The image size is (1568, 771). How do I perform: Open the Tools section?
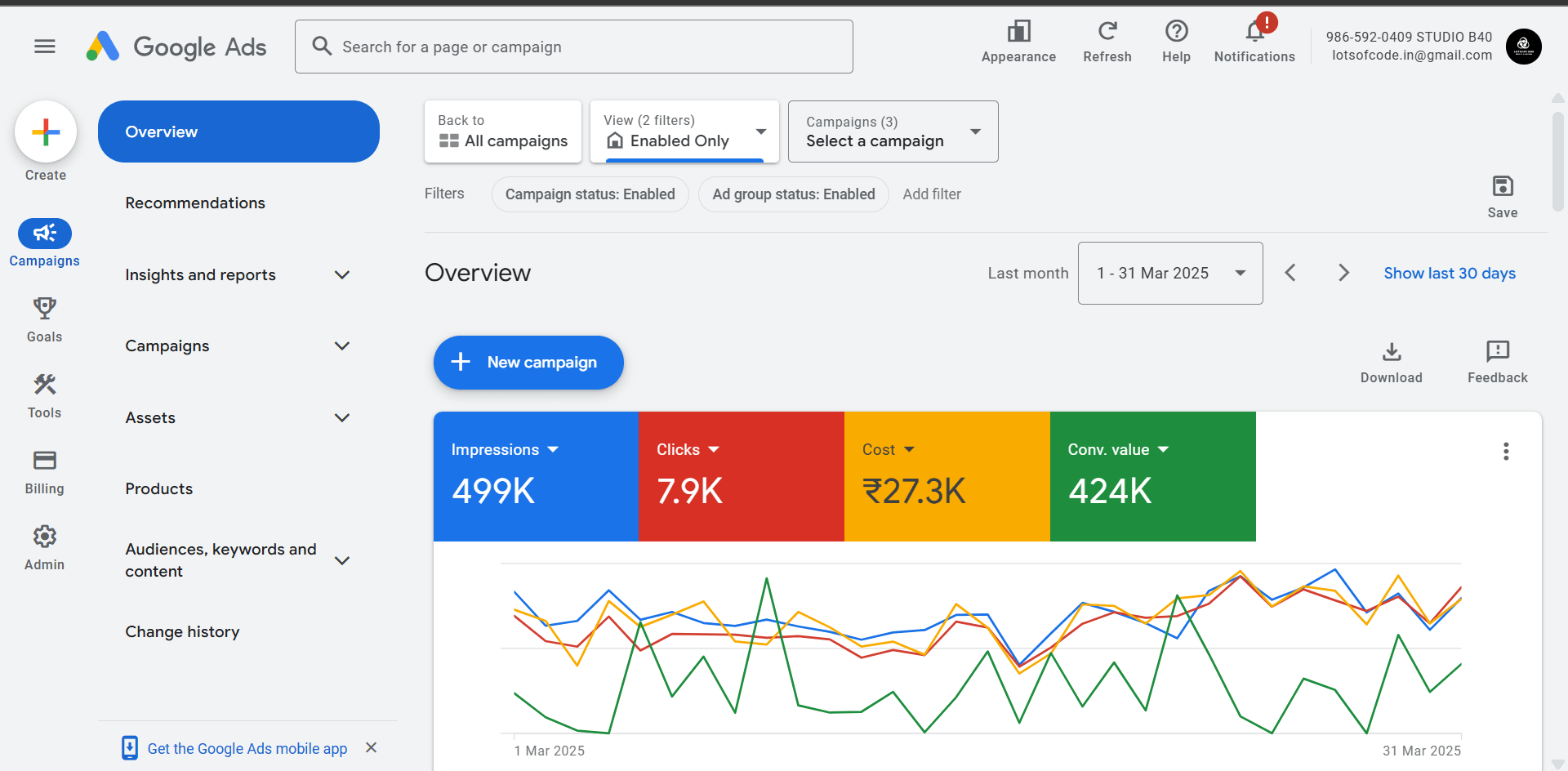coord(45,394)
